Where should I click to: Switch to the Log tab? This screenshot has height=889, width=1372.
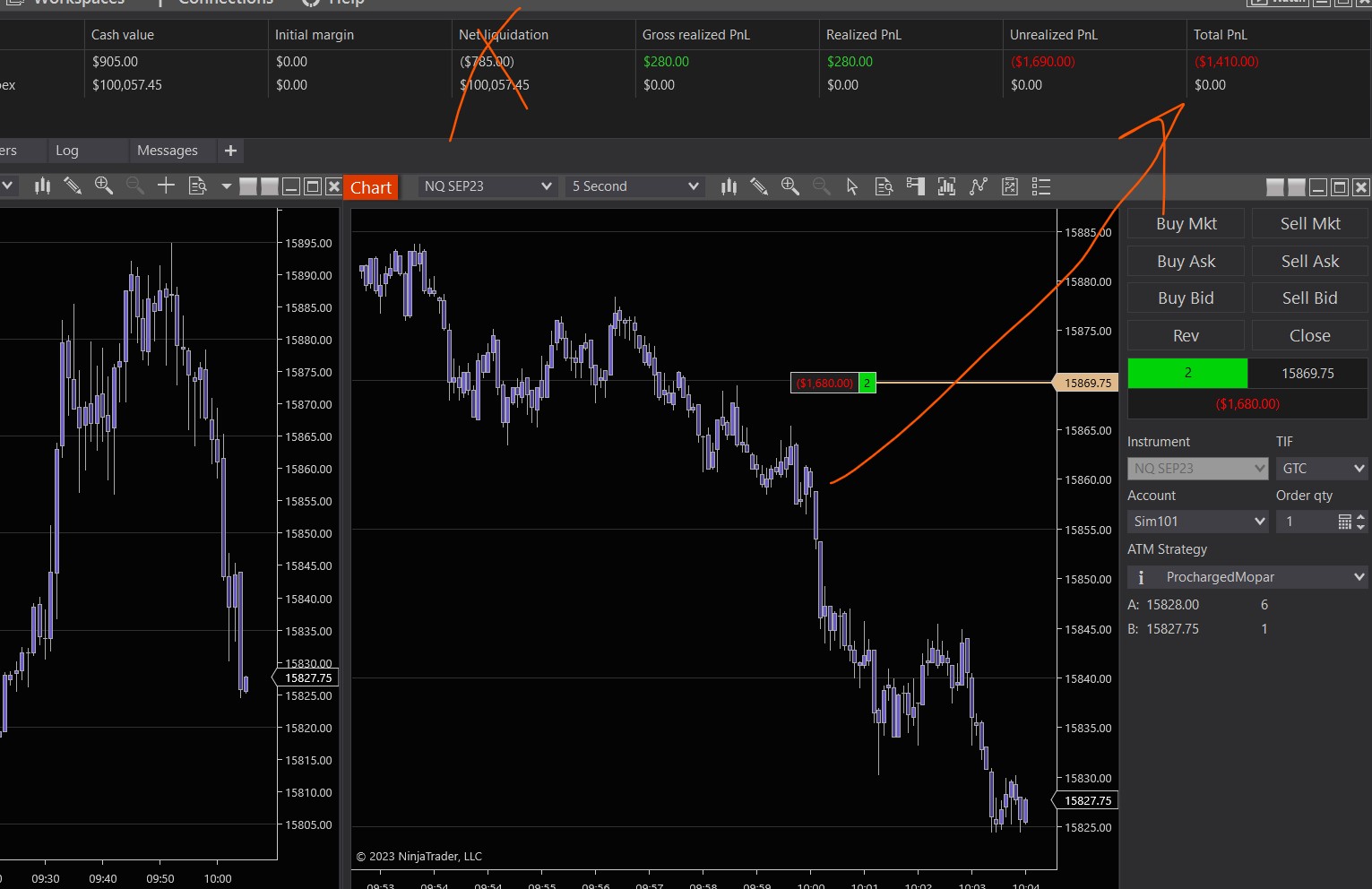67,151
